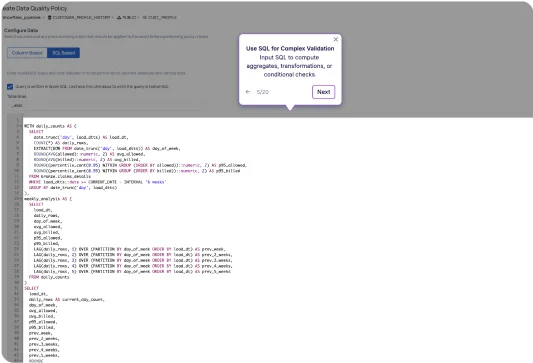Screen dimensions: 533x363
Task: Collapse the weekly_analysis CTE fold arrow
Action: (x=21, y=199)
